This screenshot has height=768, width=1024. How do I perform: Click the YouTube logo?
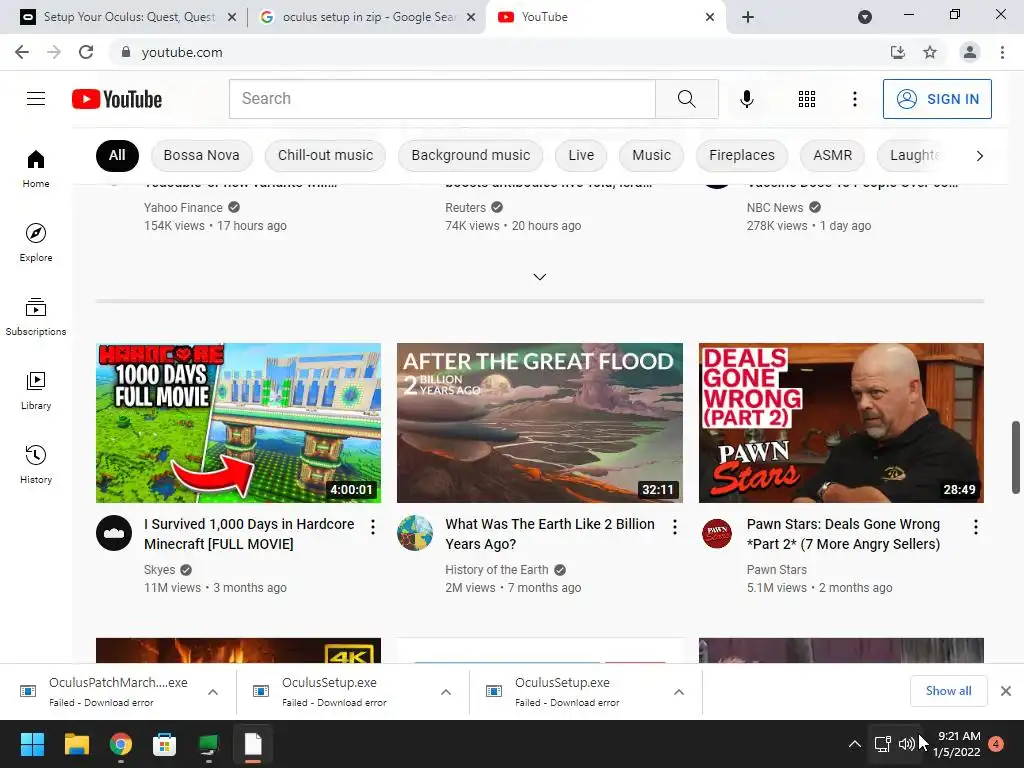click(x=117, y=99)
